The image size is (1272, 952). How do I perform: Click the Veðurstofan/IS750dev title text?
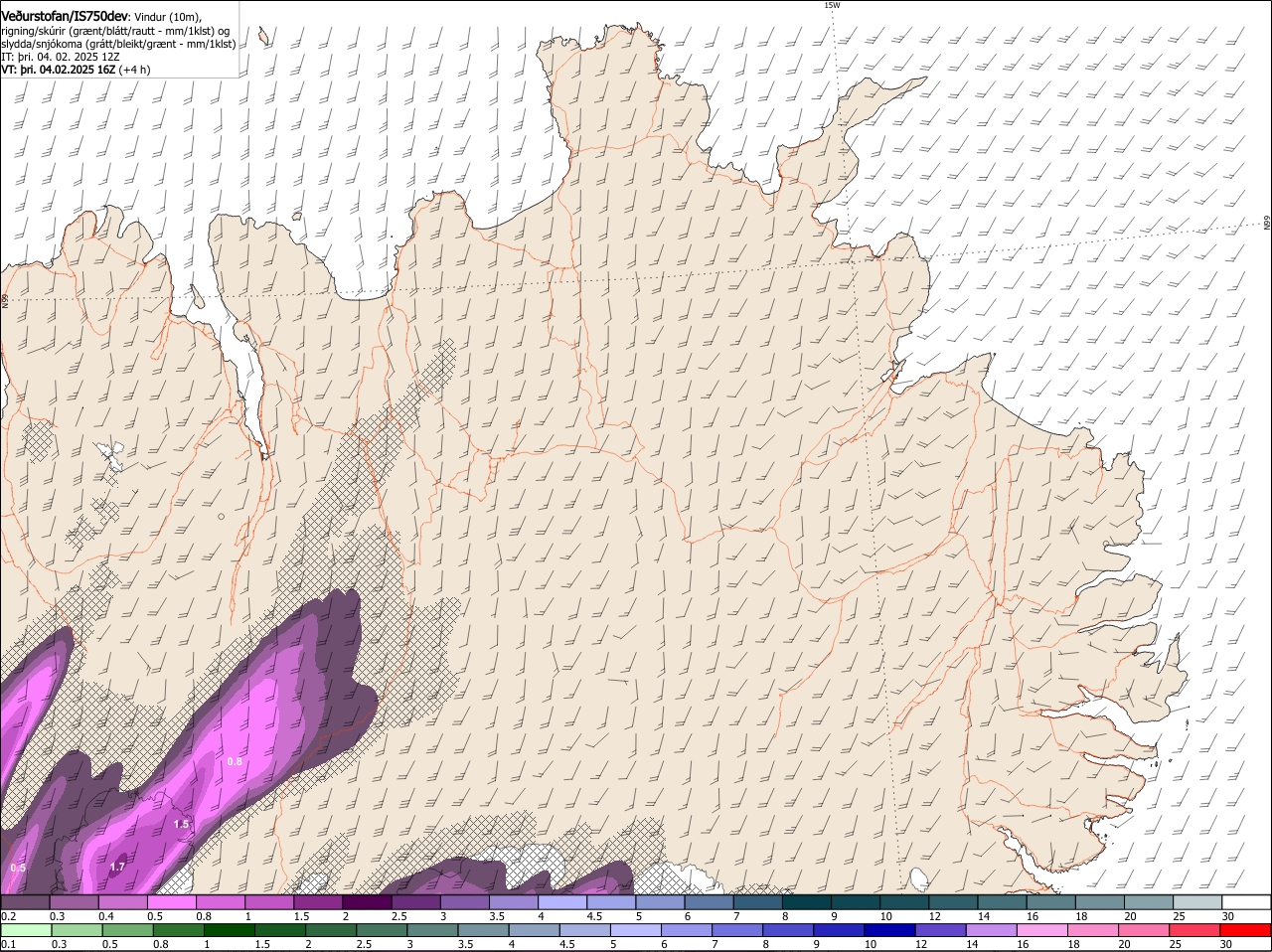coord(65,17)
